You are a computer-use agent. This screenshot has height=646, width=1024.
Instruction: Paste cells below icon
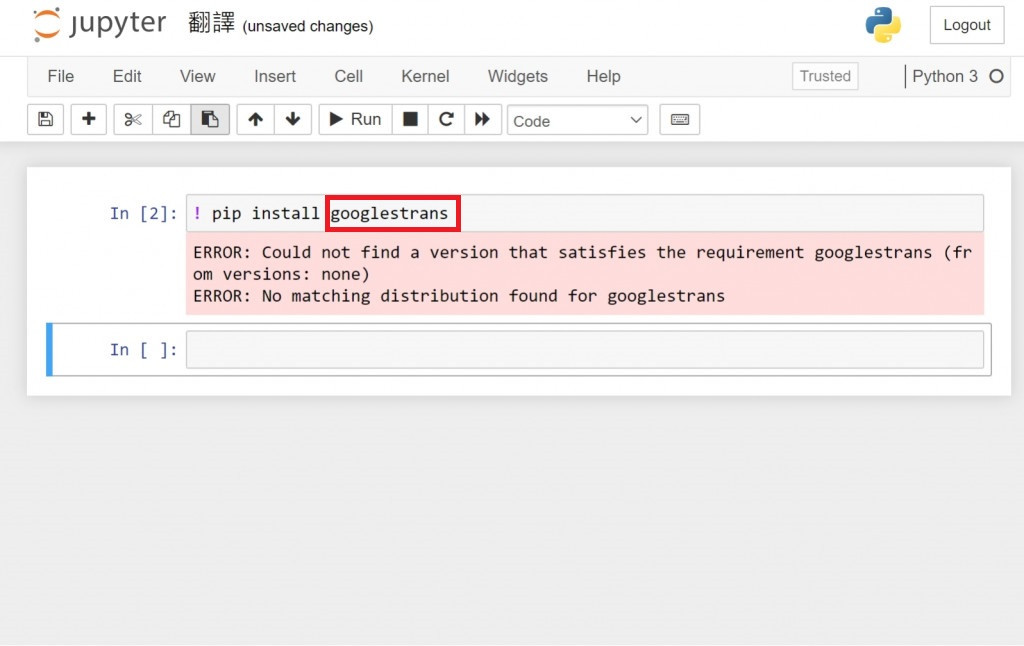[210, 120]
